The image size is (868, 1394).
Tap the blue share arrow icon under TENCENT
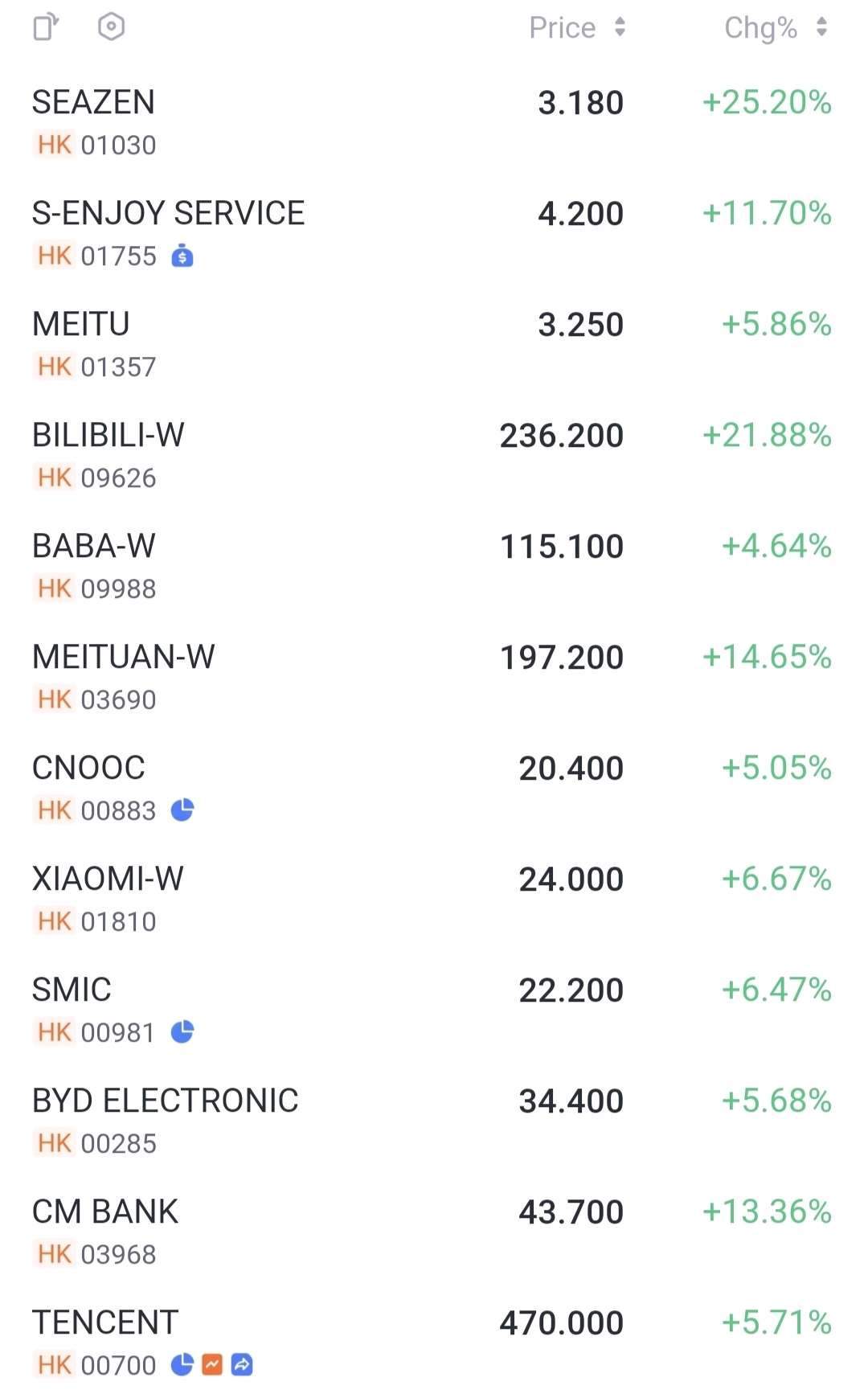(x=242, y=1364)
